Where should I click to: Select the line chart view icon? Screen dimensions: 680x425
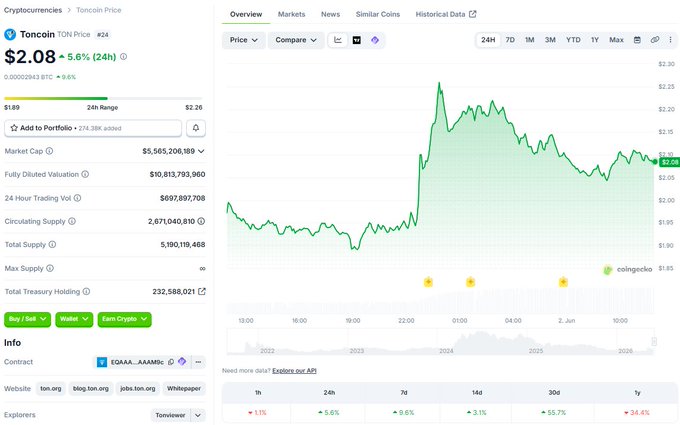tap(338, 40)
